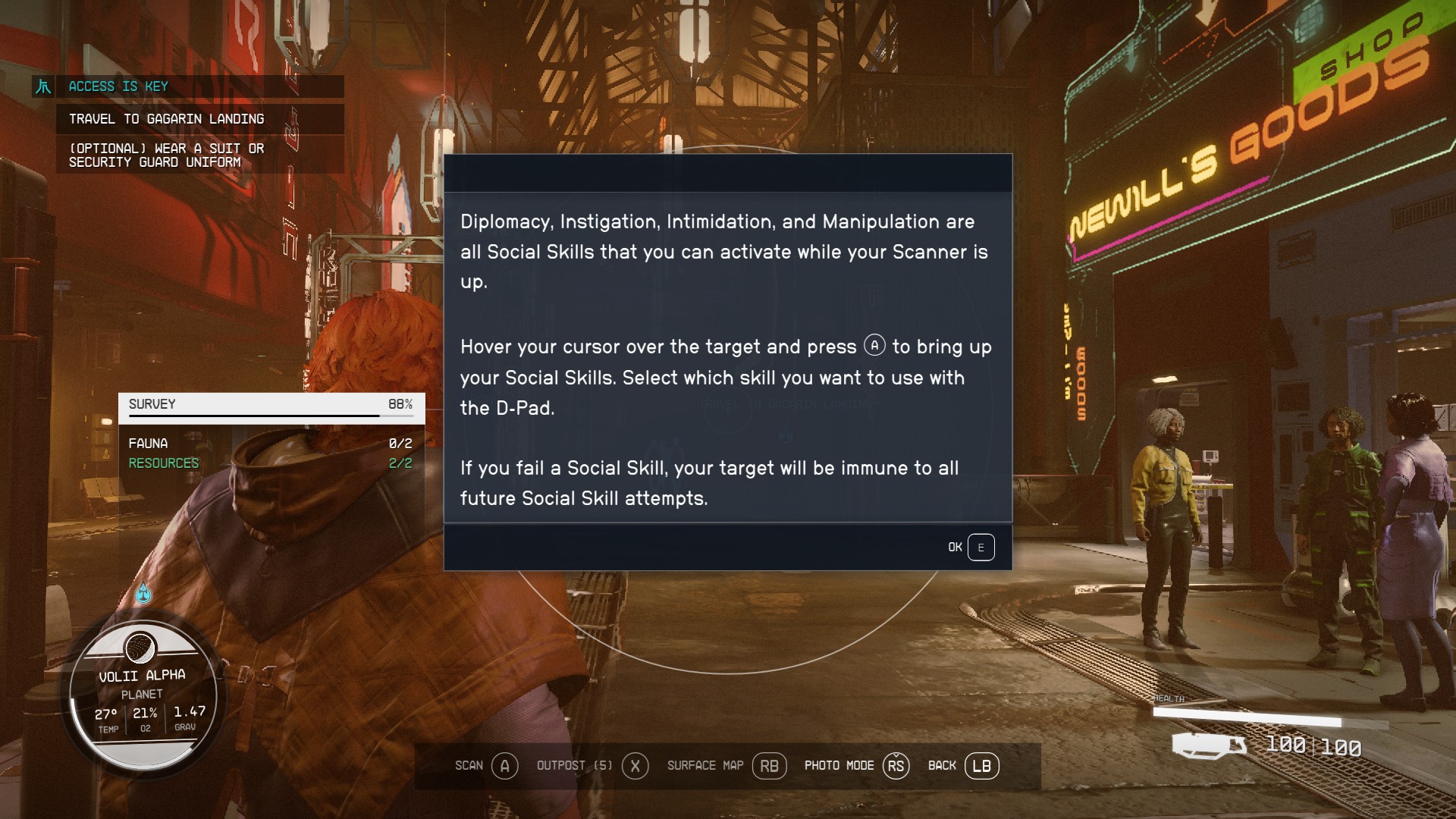Click the Activity quest icon beside ACCESS IS KEY
The height and width of the screenshot is (819, 1456).
pos(43,86)
